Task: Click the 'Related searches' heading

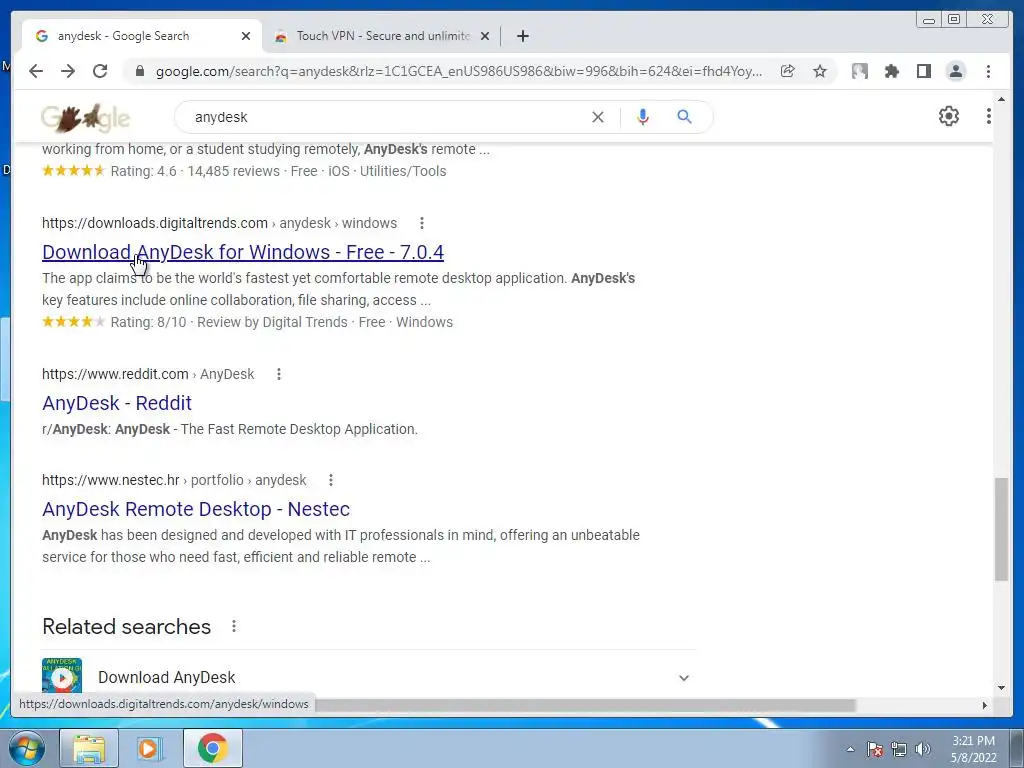Action: coord(126,626)
